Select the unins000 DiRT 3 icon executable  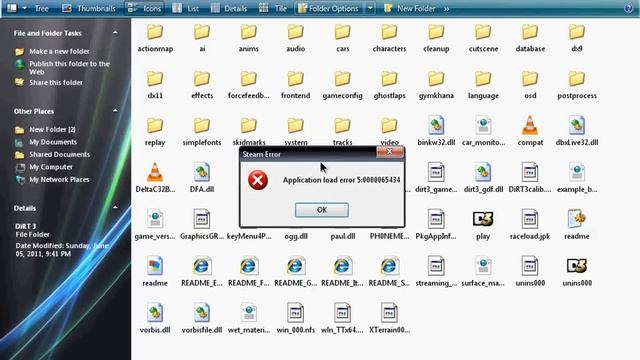577,272
